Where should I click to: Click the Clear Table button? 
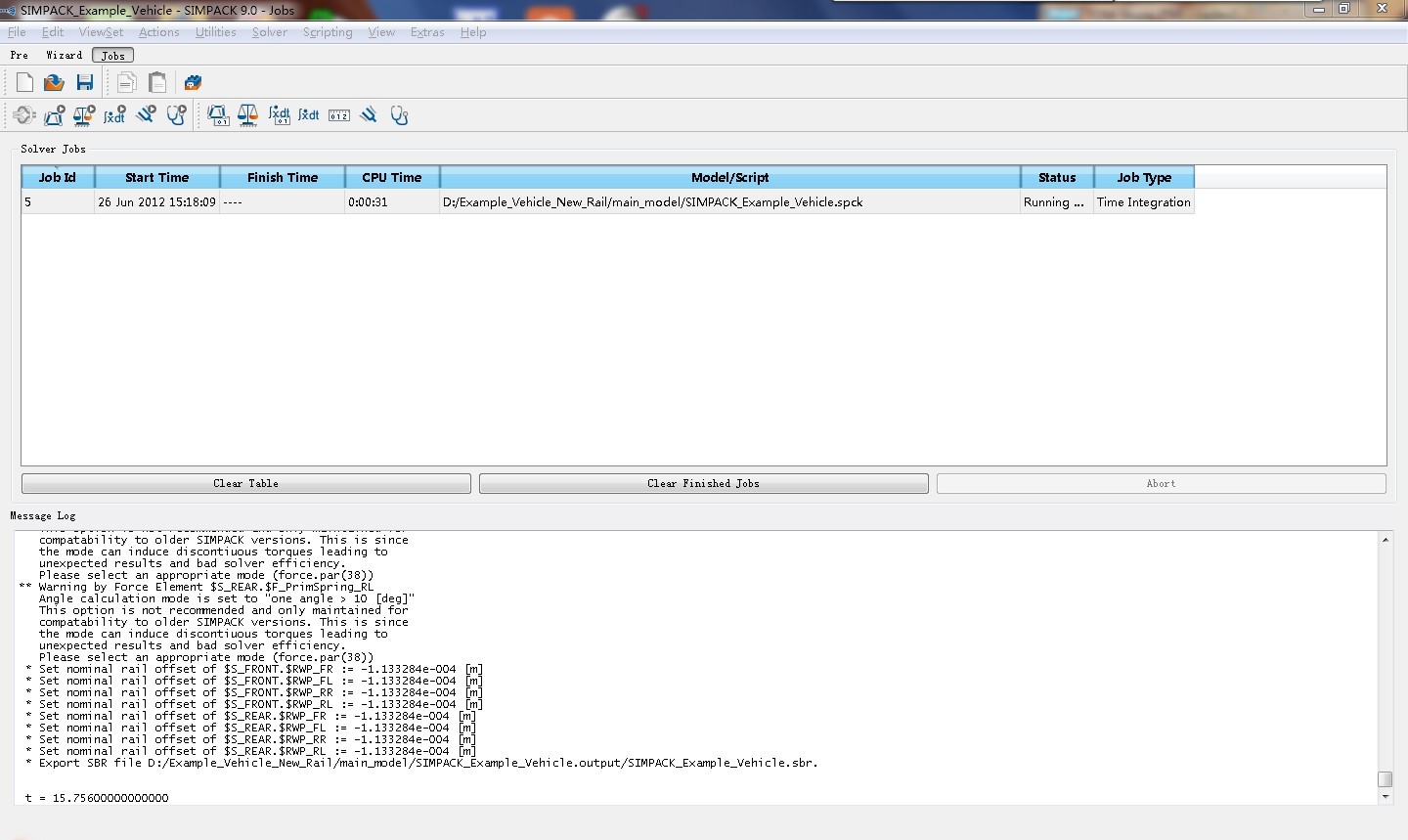[x=246, y=483]
